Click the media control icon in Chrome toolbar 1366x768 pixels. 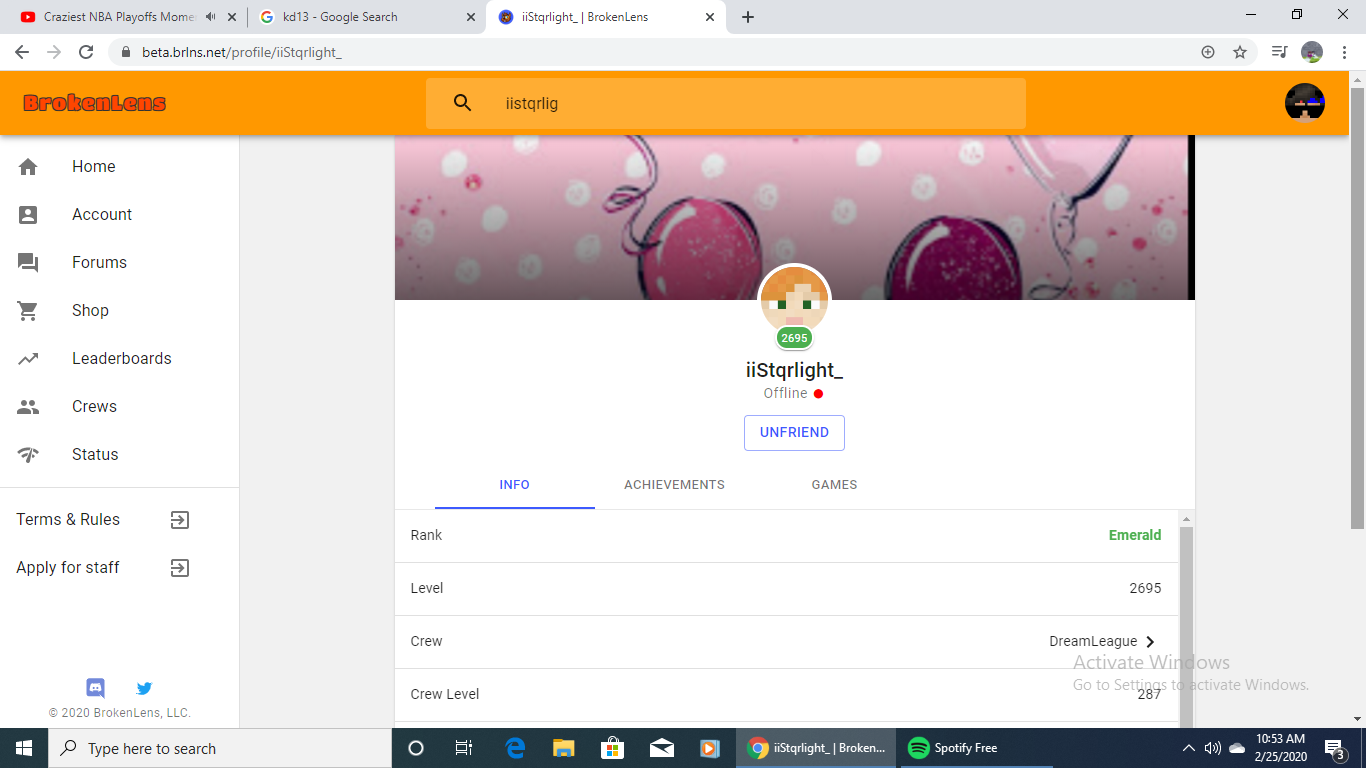tap(1279, 52)
